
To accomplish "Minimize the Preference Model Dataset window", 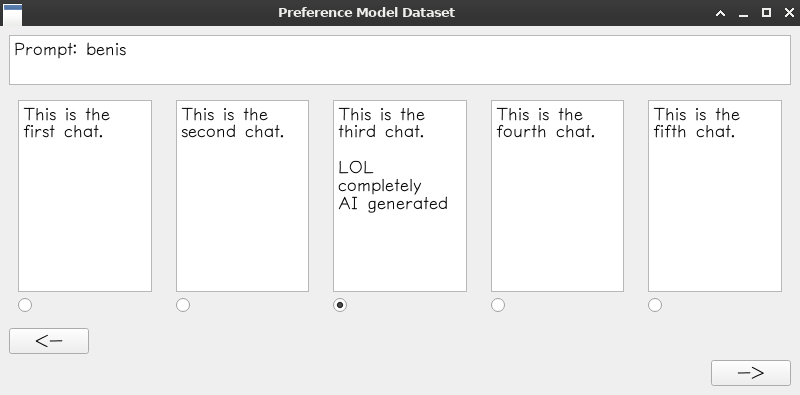I will [x=743, y=13].
